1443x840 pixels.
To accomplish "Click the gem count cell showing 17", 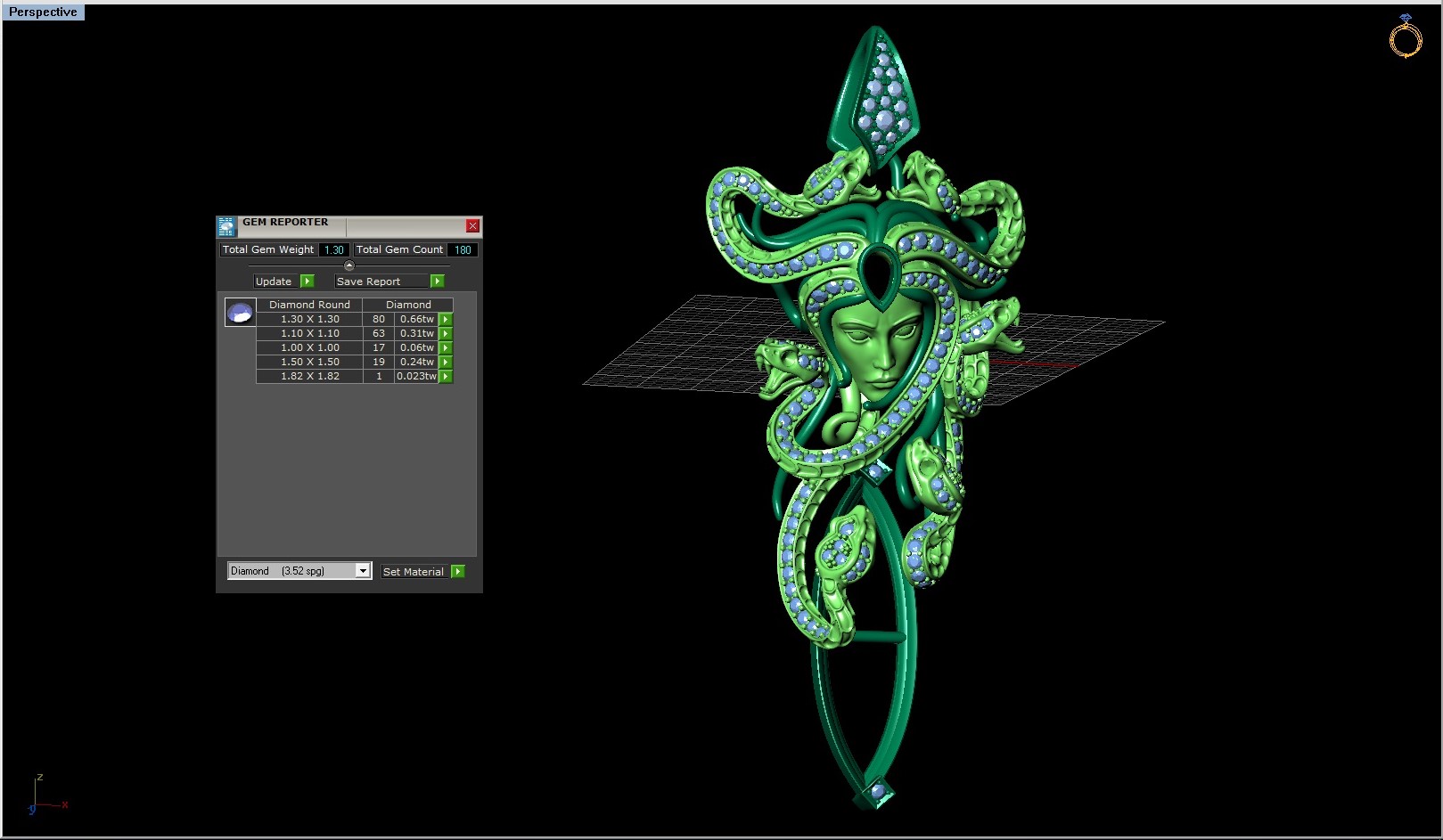I will click(379, 347).
